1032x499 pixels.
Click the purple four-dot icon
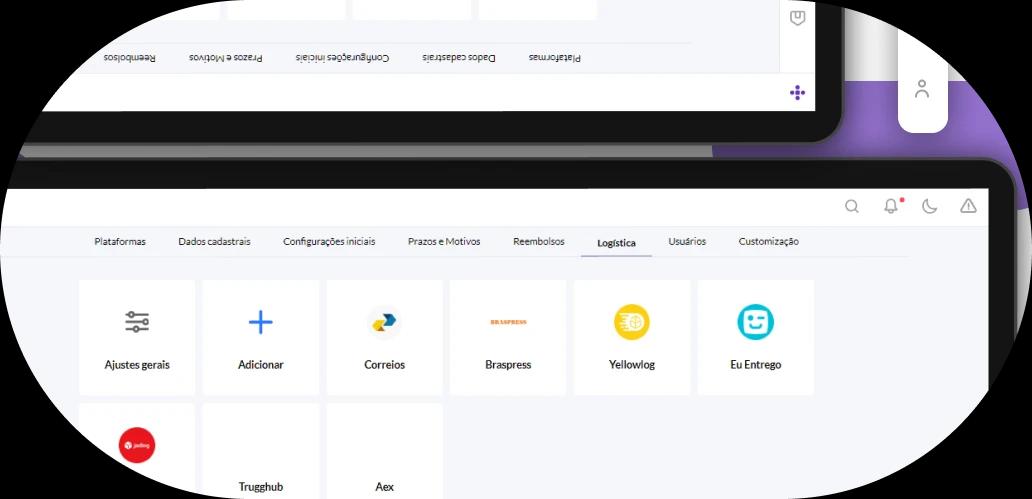(797, 93)
